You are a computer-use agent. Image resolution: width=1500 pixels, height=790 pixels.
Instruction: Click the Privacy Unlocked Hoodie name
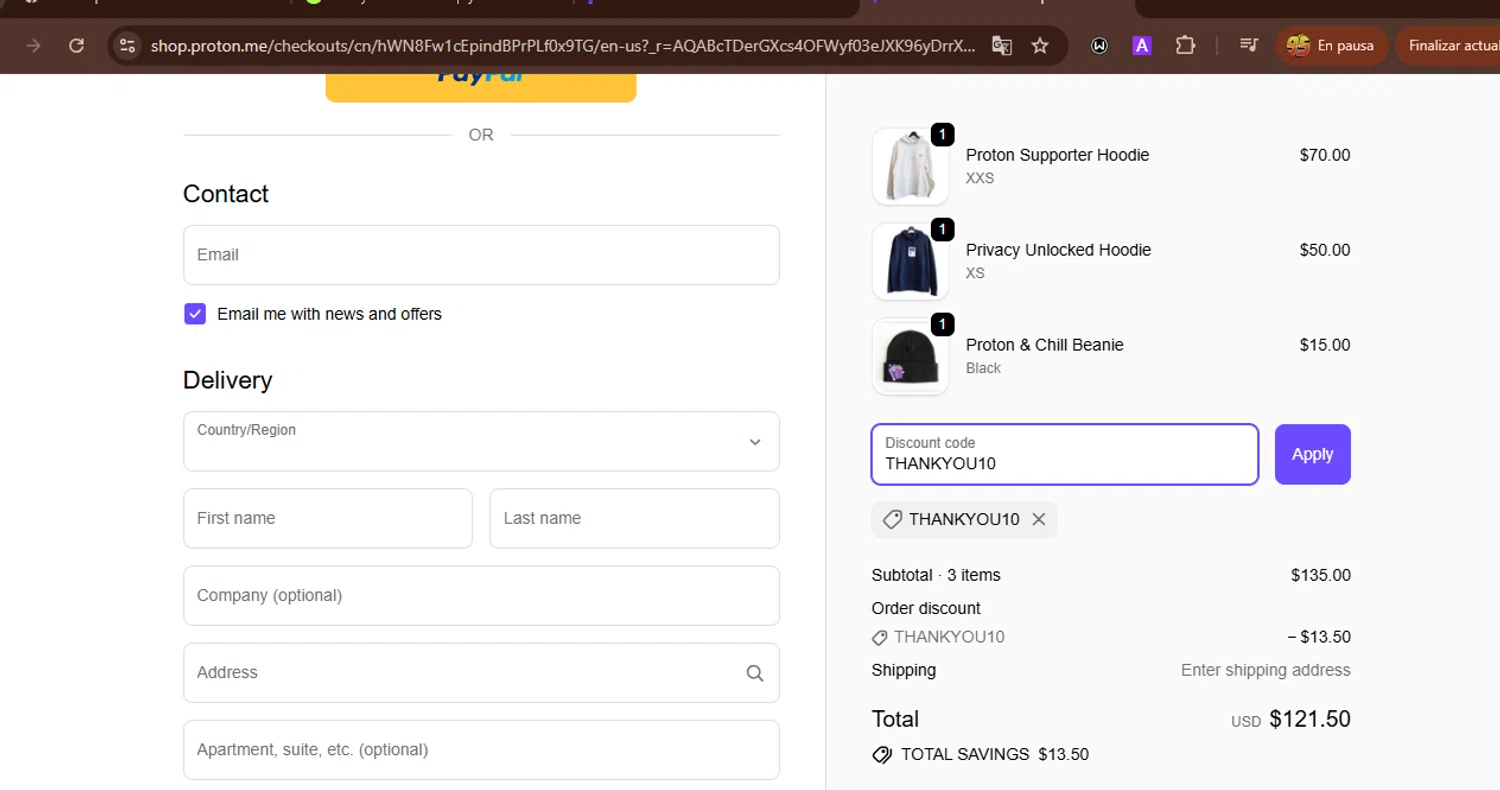[1058, 250]
